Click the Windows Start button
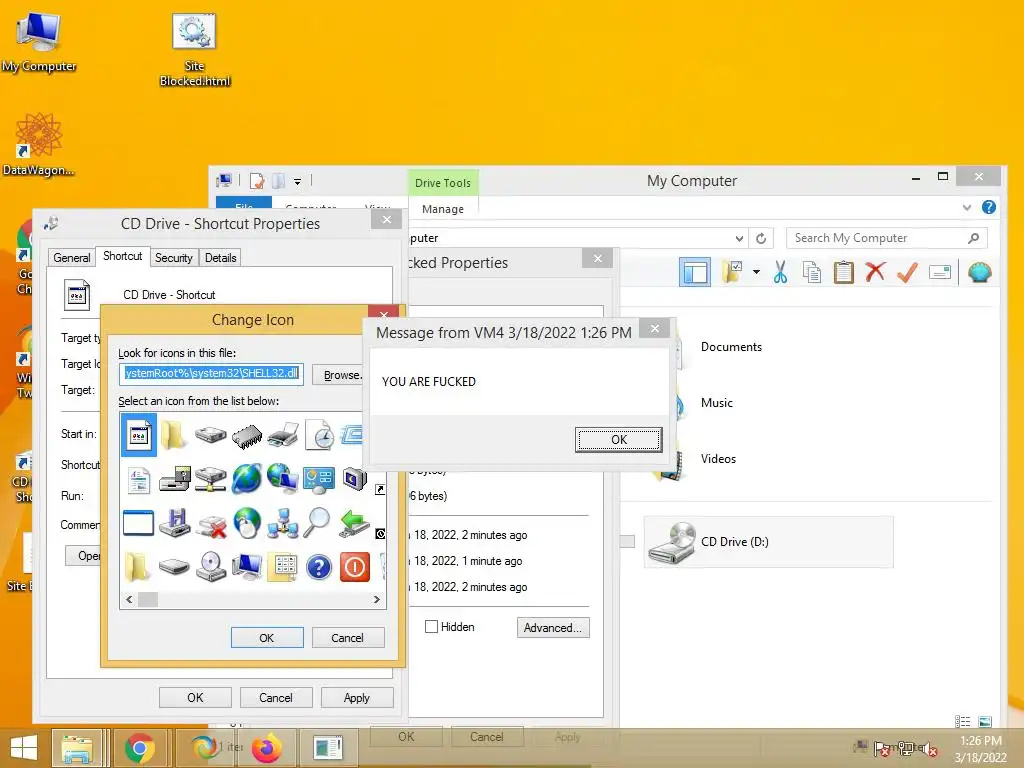The height and width of the screenshot is (768, 1024). (24, 748)
